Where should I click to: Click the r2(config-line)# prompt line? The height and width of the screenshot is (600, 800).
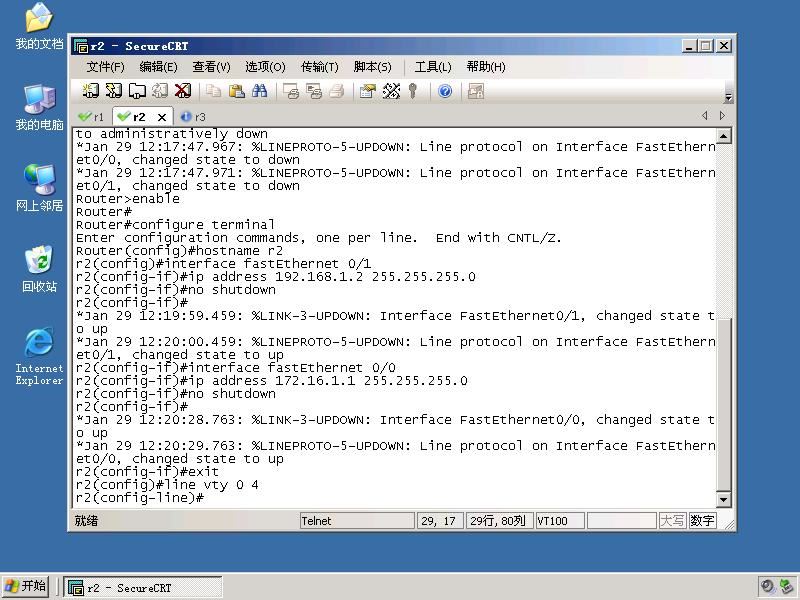[140, 498]
